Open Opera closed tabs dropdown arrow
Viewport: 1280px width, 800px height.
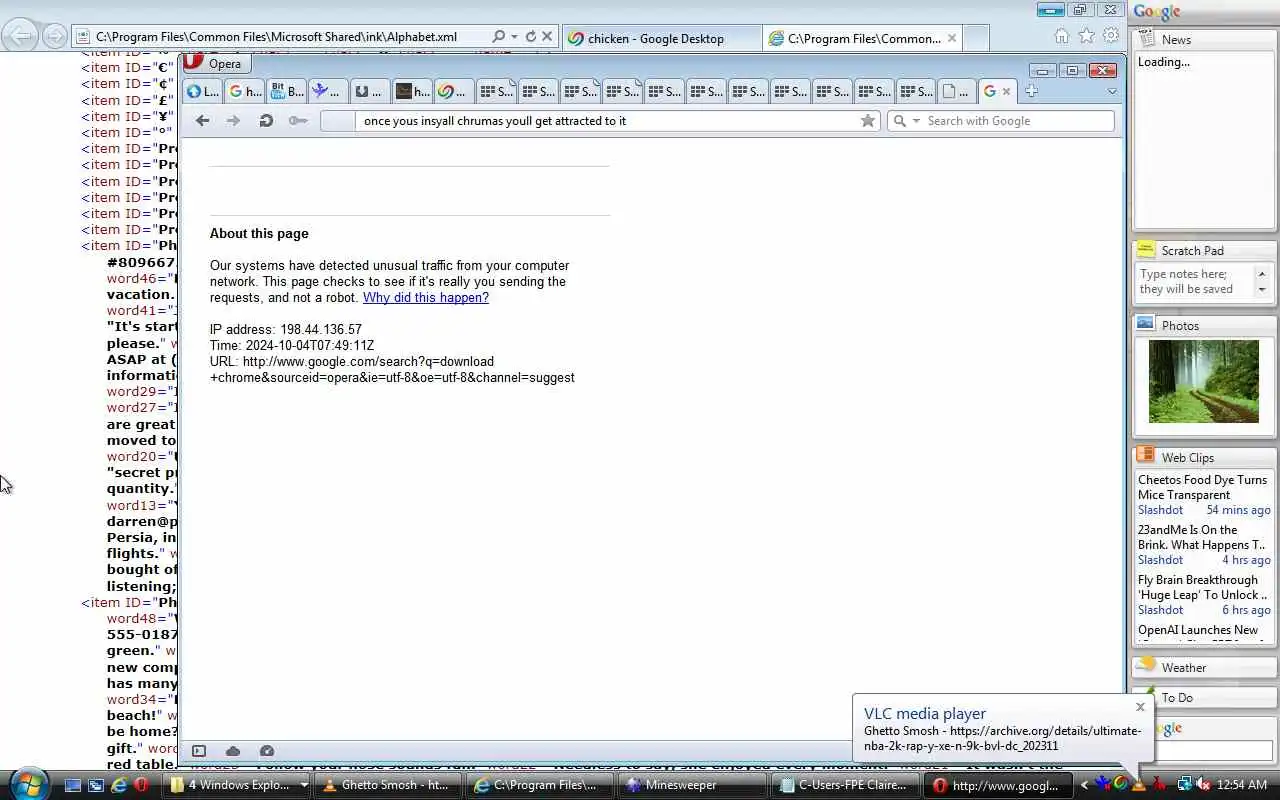[1112, 91]
